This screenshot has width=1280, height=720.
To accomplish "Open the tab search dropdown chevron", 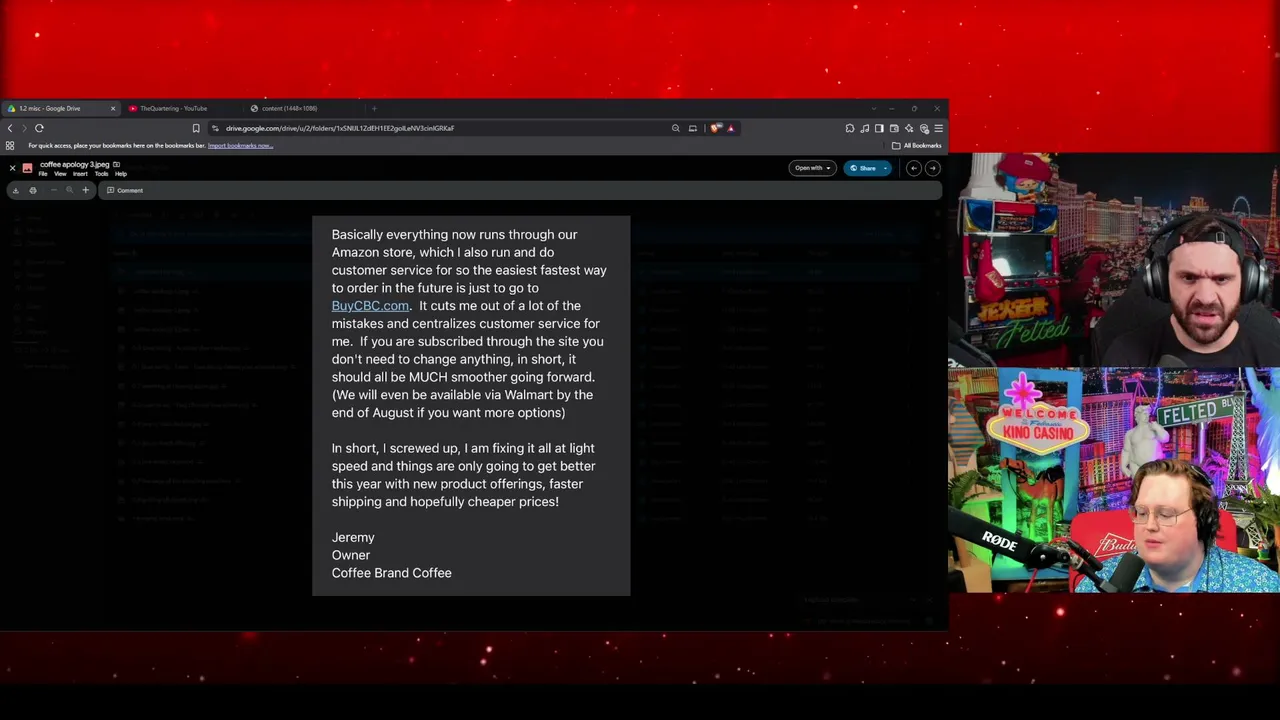I will point(873,108).
